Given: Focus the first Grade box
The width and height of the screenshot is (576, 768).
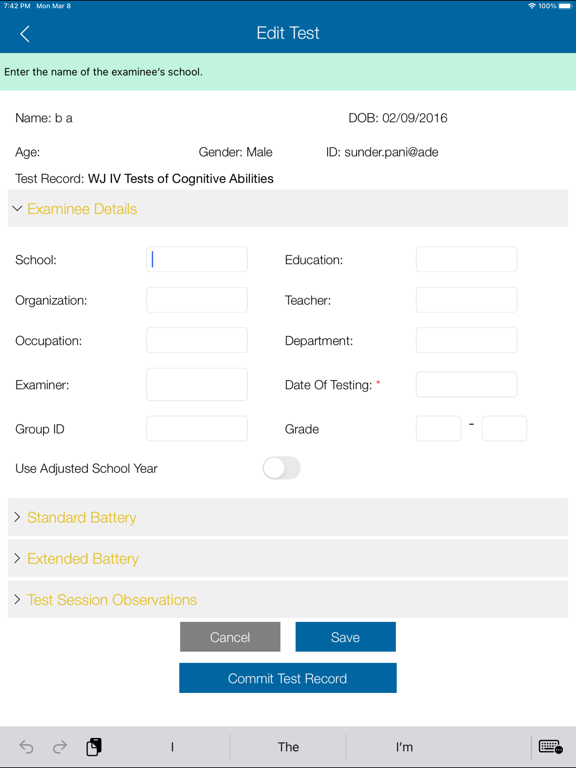Looking at the screenshot, I should 438,429.
